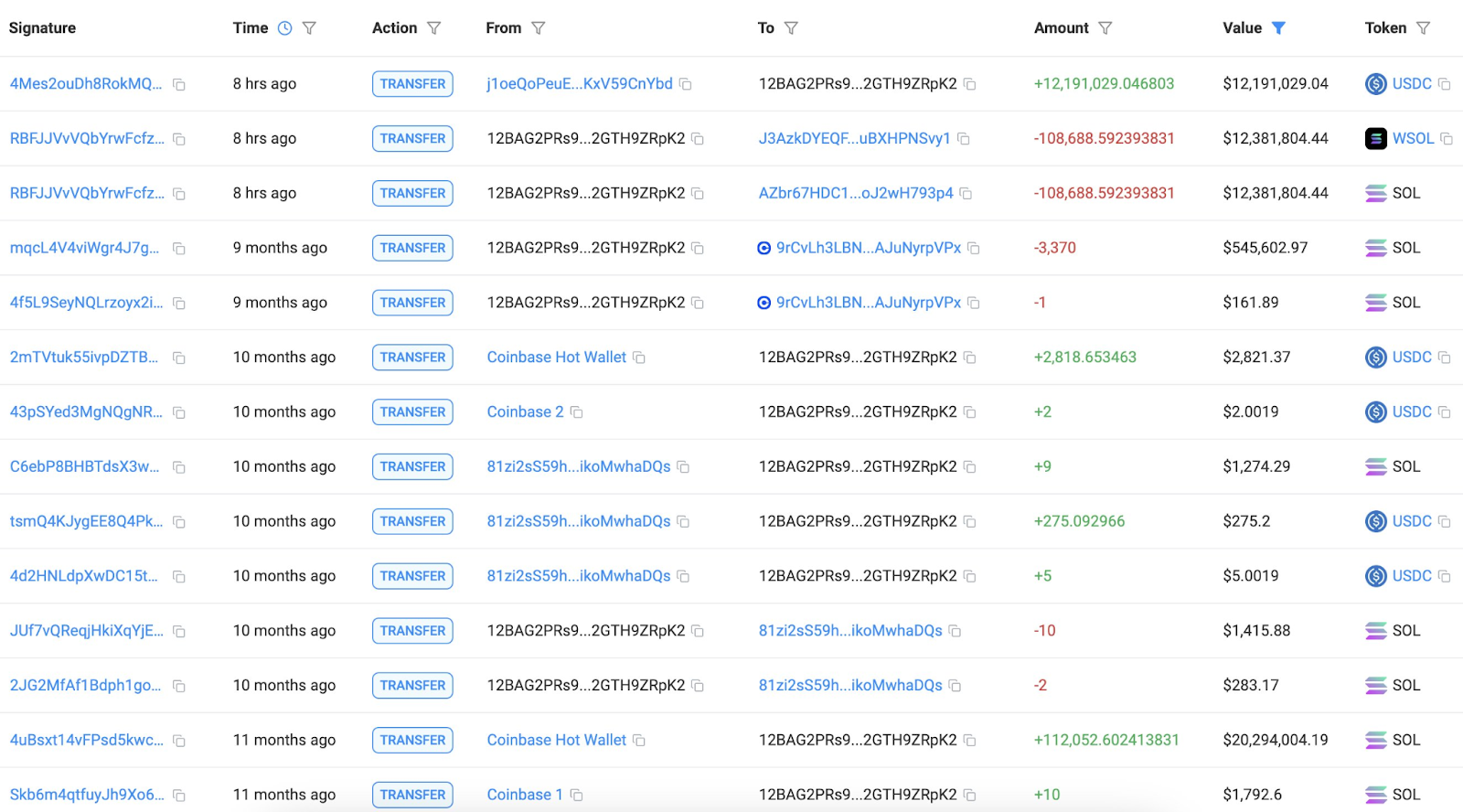The height and width of the screenshot is (812, 1463).
Task: Open the Action column filter
Action: (x=434, y=28)
